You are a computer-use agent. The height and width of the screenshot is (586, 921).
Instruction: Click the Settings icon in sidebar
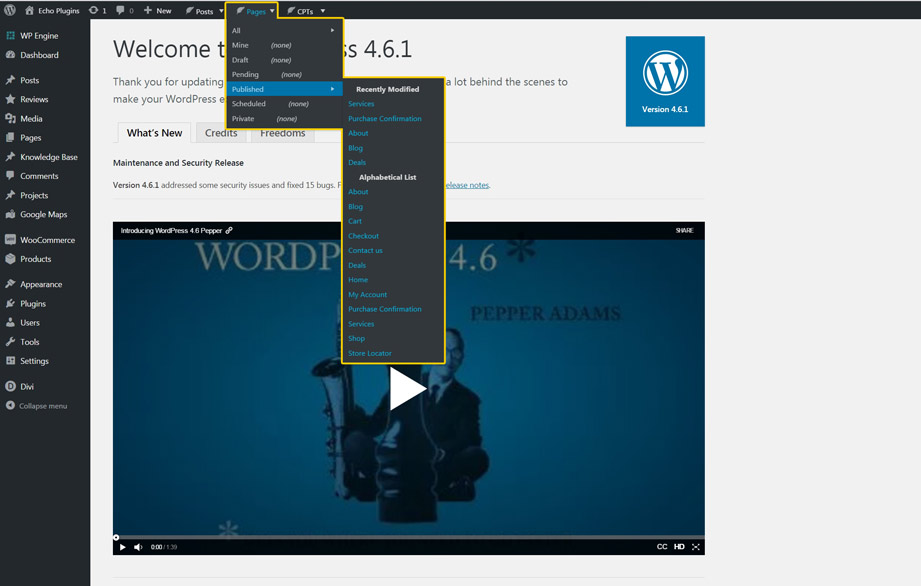coord(10,361)
